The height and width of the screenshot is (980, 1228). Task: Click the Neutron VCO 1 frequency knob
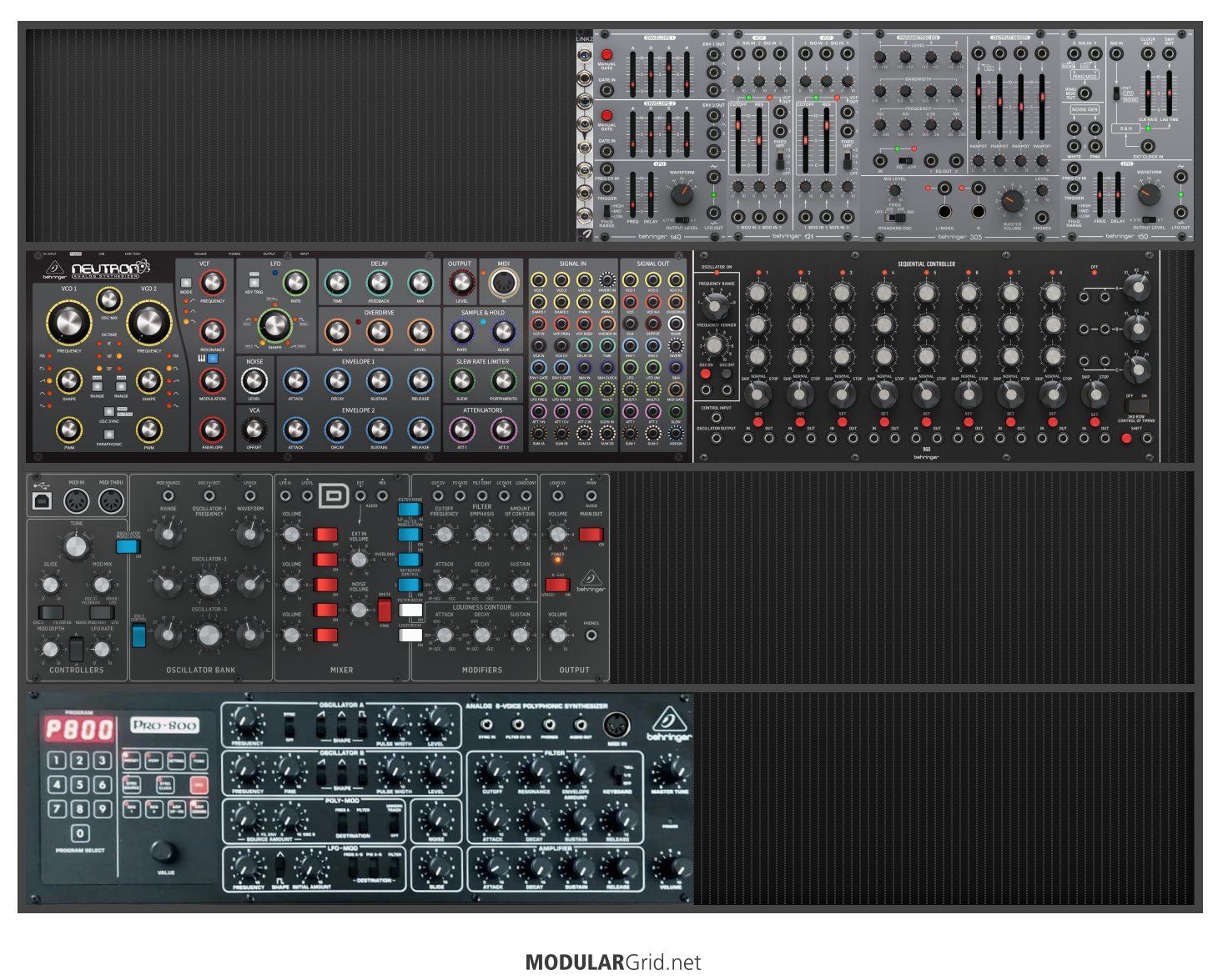point(68,324)
